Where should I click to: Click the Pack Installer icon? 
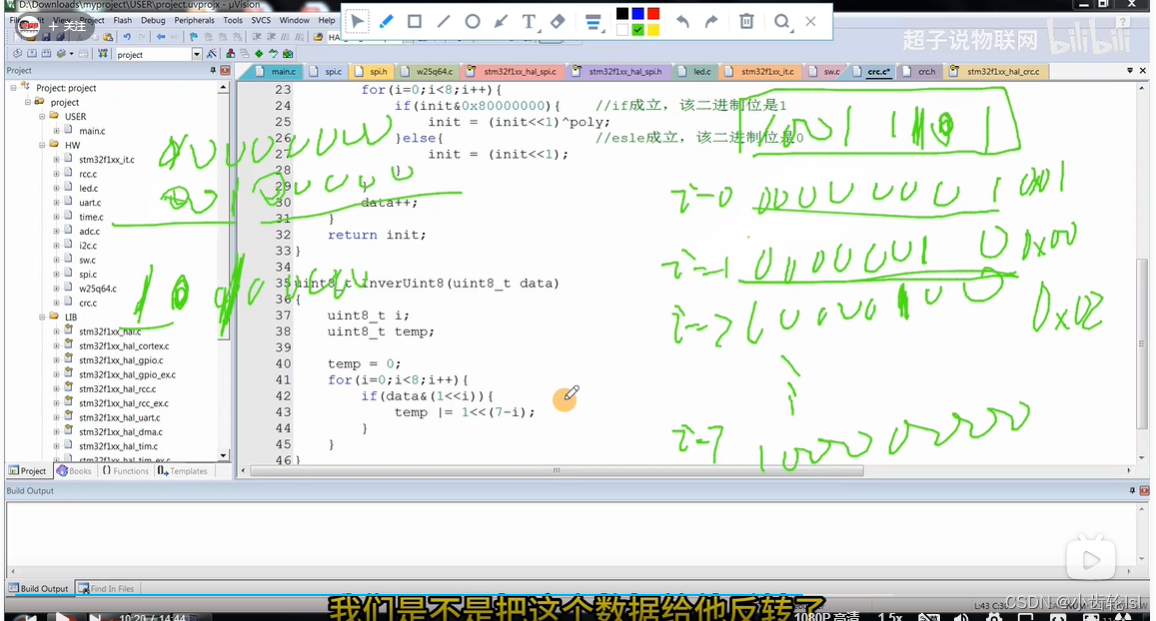point(288,54)
